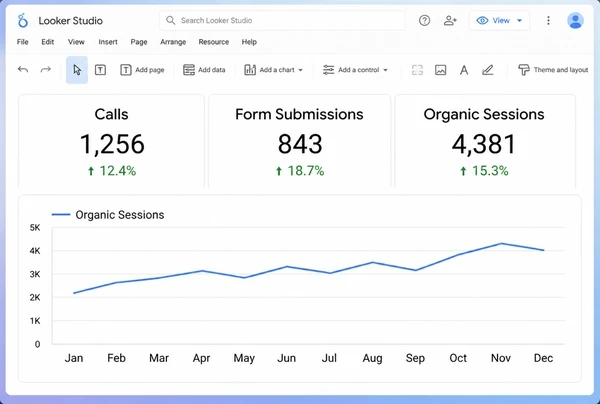Open the Insert menu

[108, 42]
